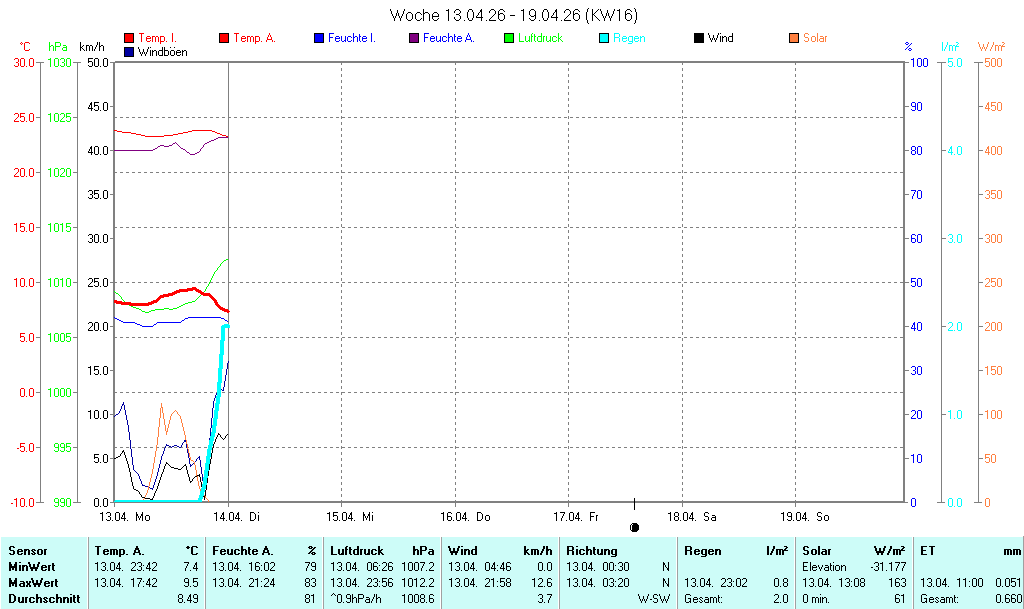The image size is (1024, 609).
Task: Click the hPa axis unit label
Action: tap(59, 47)
